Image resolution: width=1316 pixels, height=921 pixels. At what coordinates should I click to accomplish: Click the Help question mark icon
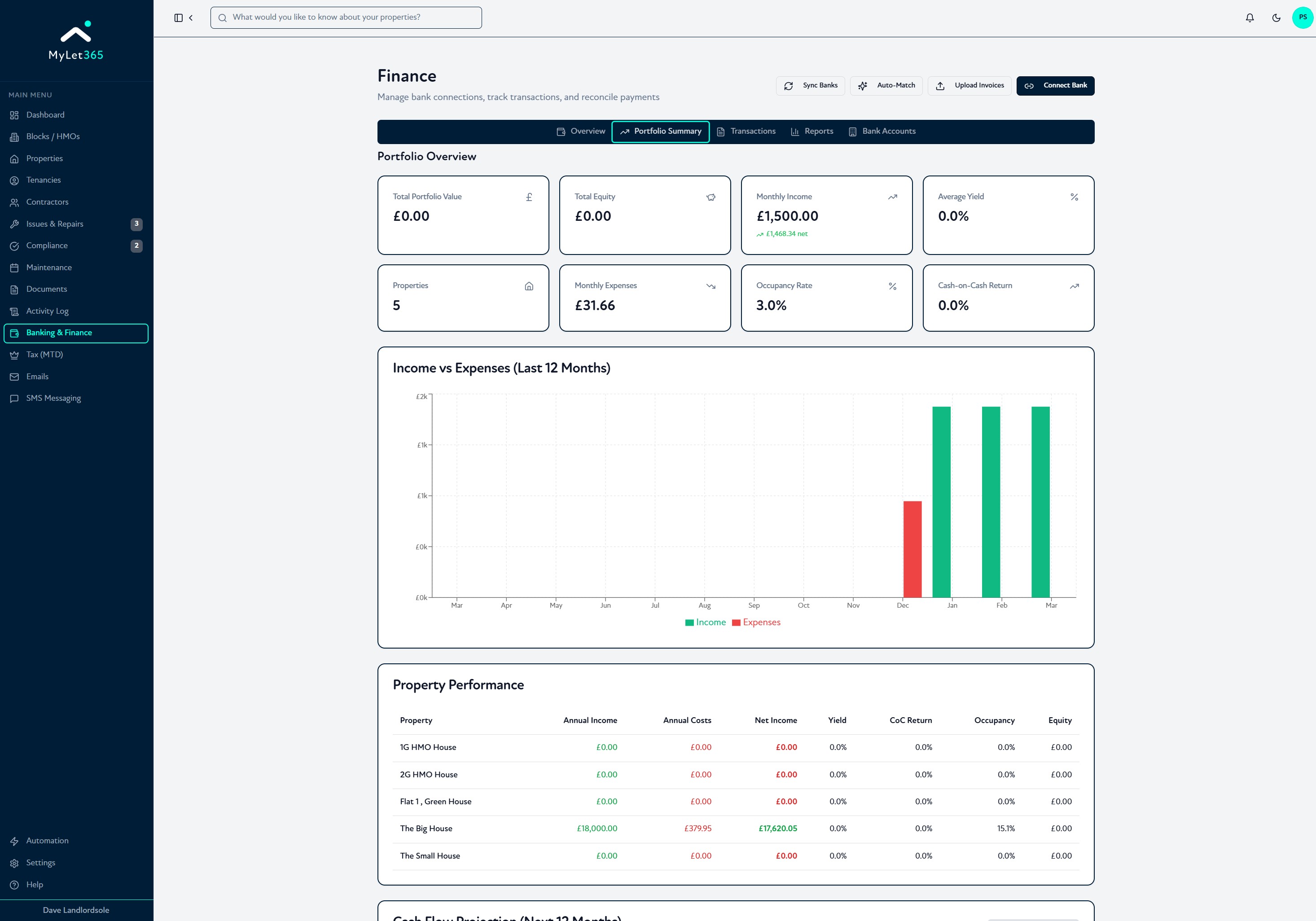pyautogui.click(x=14, y=884)
